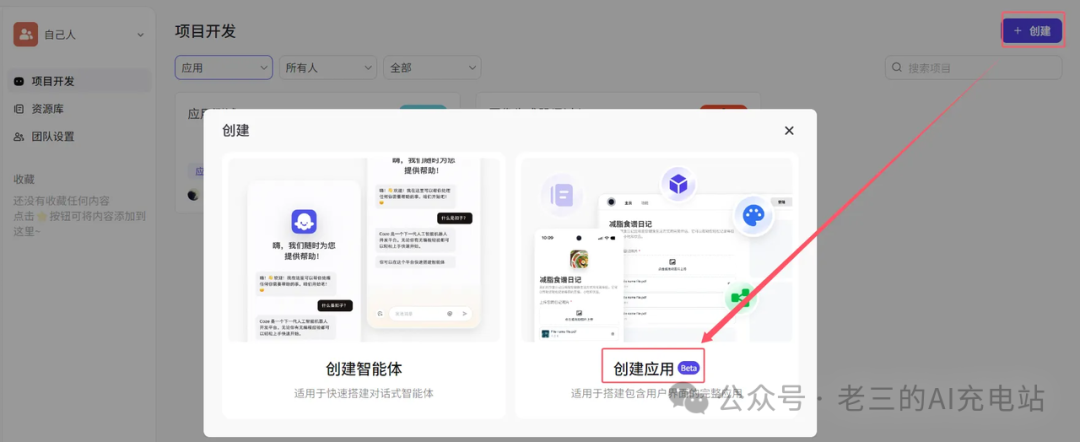Click the 项目开发 sidebar icon
1080x442 pixels.
(x=19, y=81)
